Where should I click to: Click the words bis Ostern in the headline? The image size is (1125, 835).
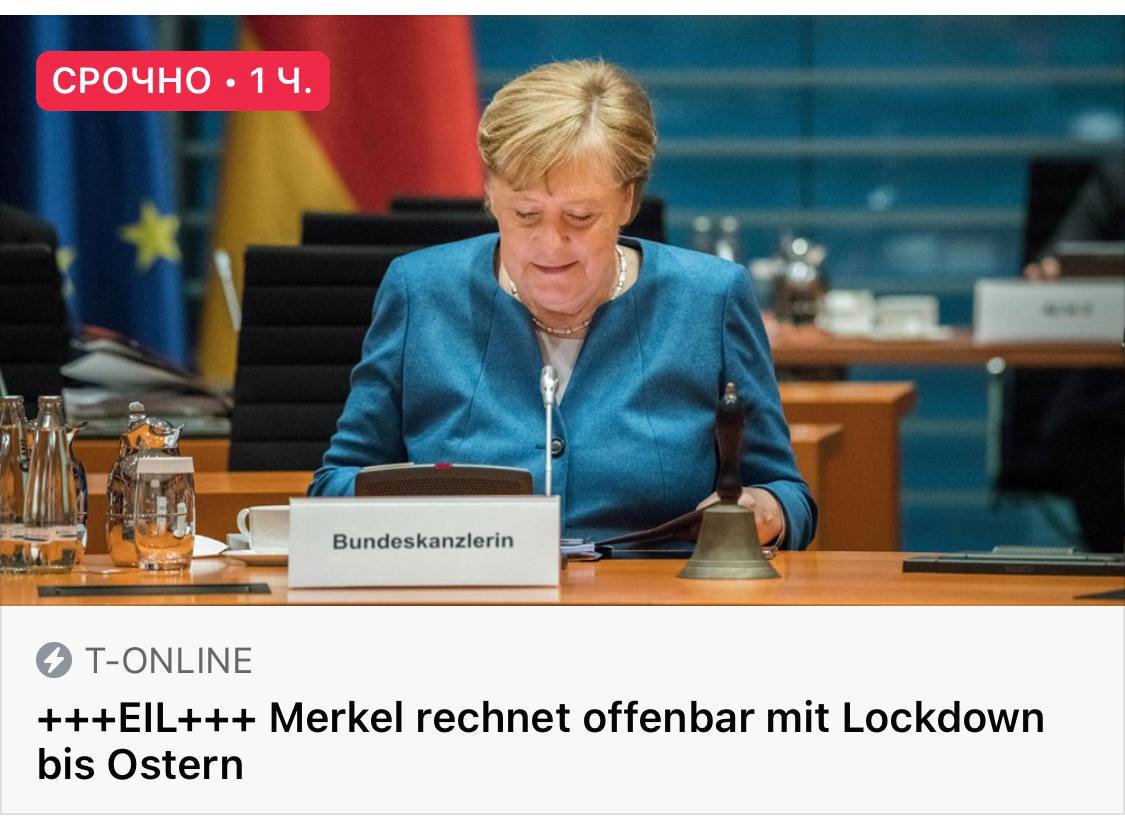(x=141, y=765)
